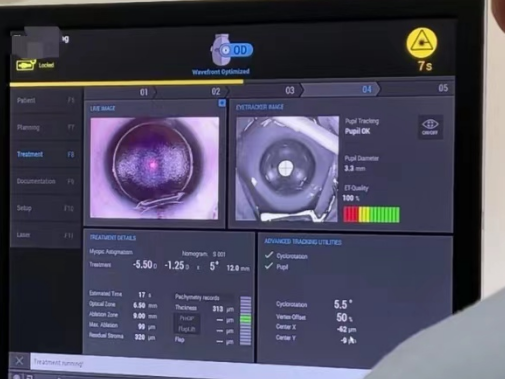The image size is (505, 379).
Task: Click the yellow Locked status icon
Action: pyautogui.click(x=26, y=64)
